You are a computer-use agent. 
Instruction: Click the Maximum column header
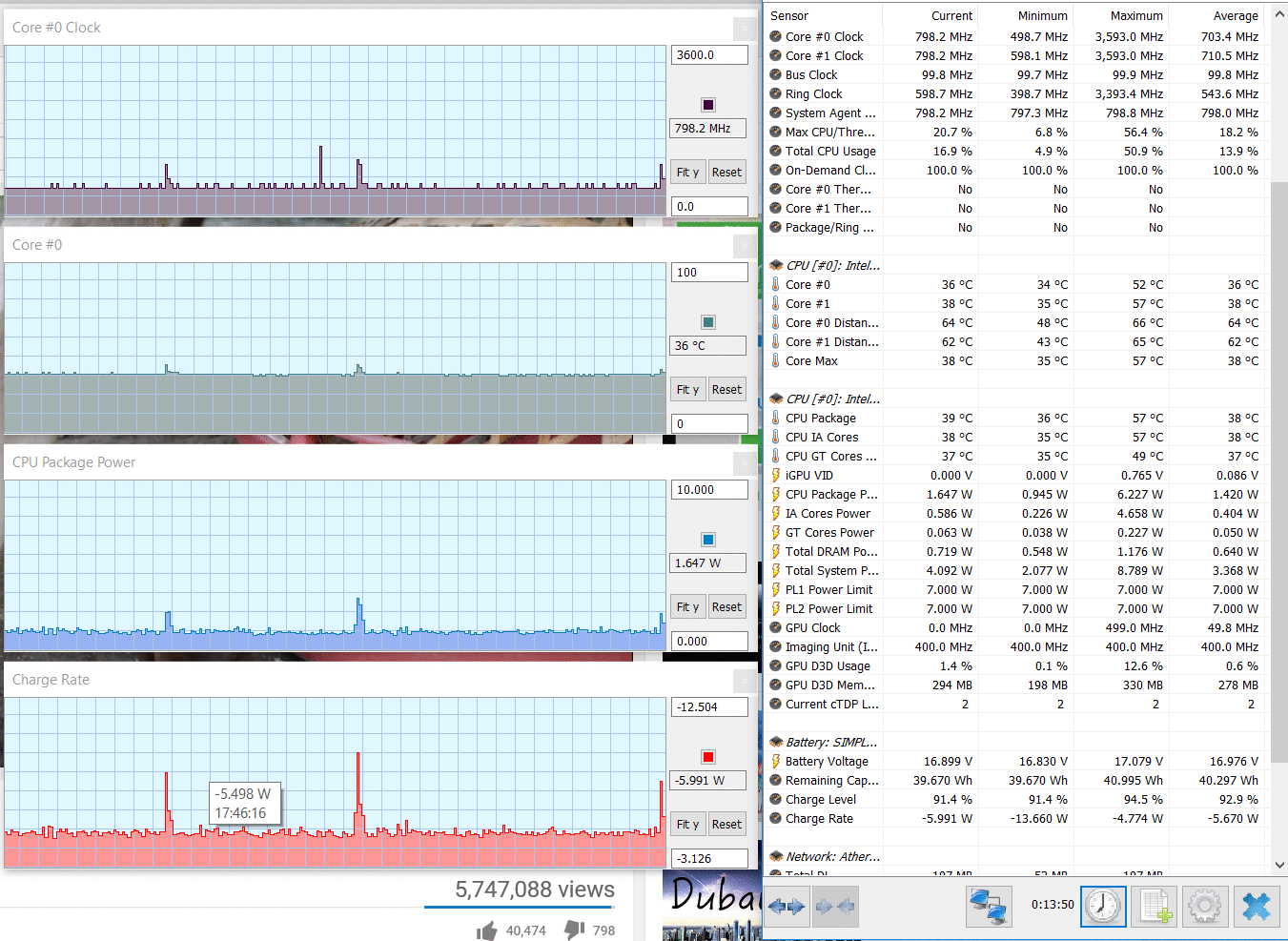click(x=1135, y=16)
